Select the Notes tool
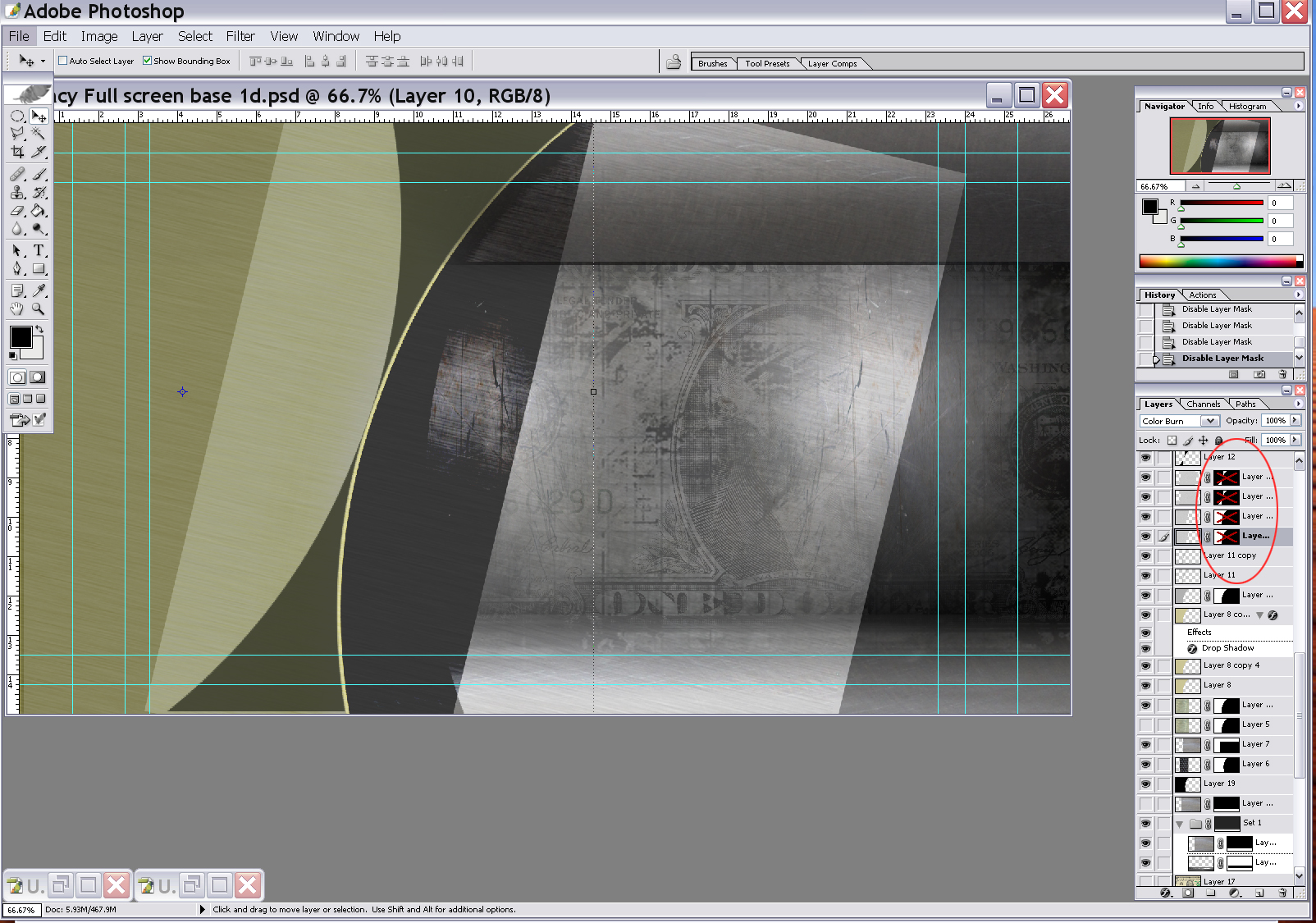The width and height of the screenshot is (1316, 923). [17, 290]
